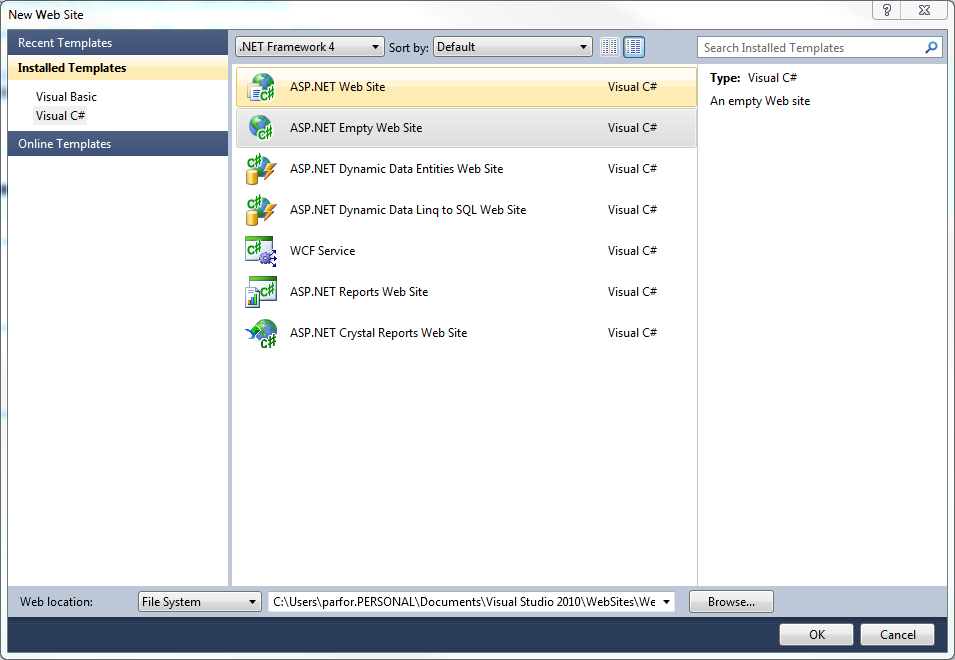
Task: Click Visual C# in the WCF Service row
Action: click(x=632, y=251)
